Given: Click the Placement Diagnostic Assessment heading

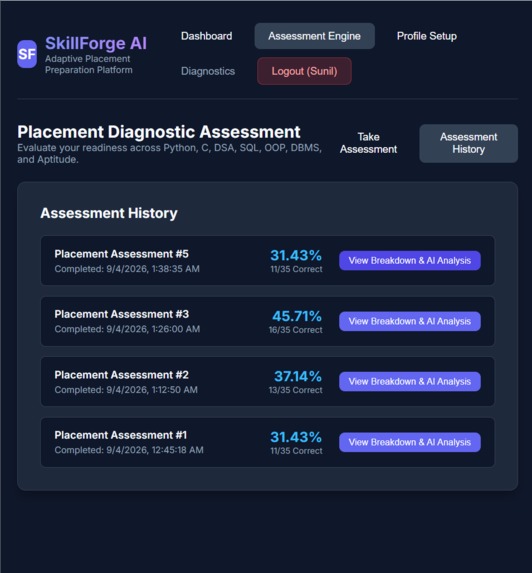Looking at the screenshot, I should tap(159, 132).
